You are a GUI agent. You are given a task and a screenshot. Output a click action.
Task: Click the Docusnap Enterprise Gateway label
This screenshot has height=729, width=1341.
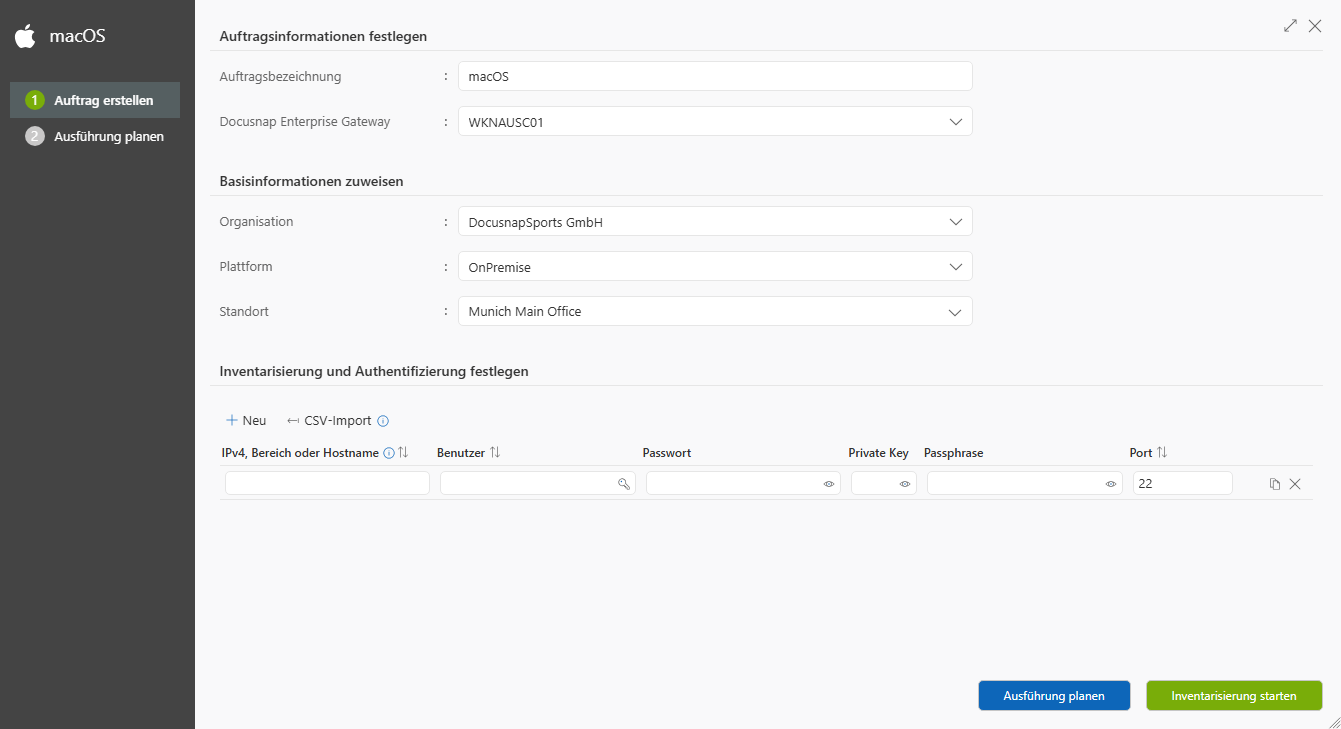coord(305,121)
